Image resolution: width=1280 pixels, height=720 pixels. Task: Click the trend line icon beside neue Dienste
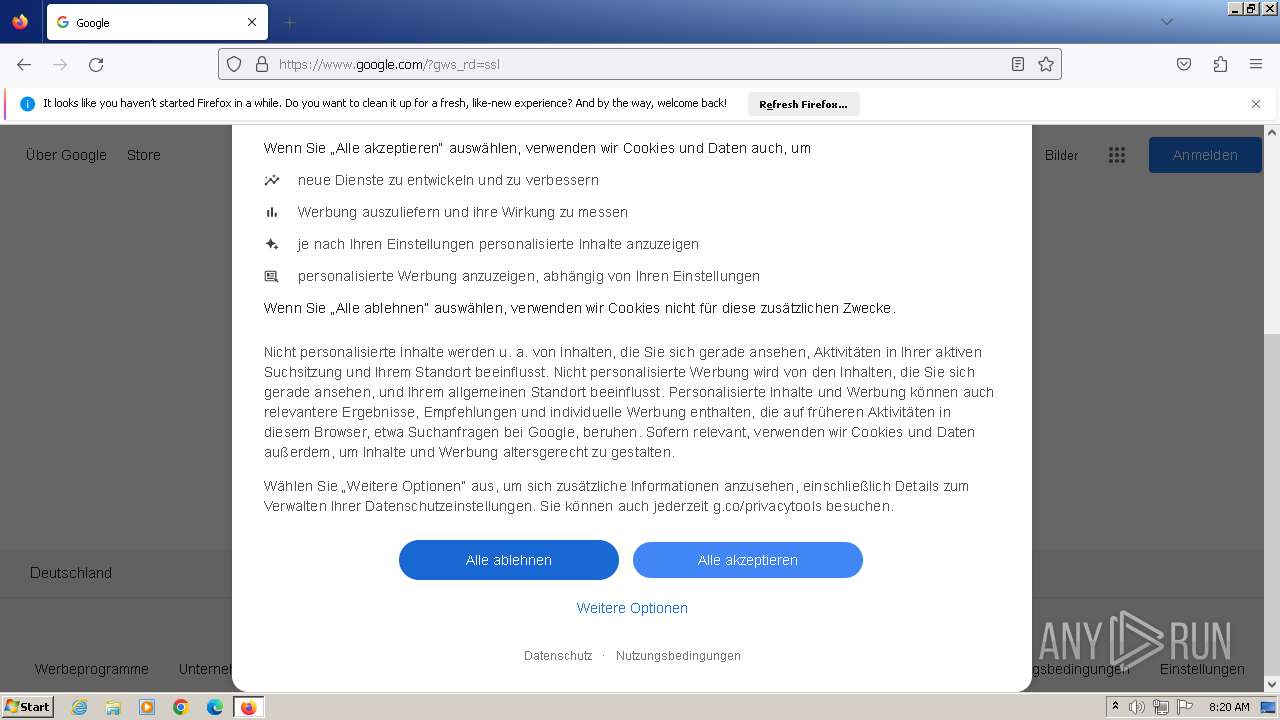pos(272,180)
